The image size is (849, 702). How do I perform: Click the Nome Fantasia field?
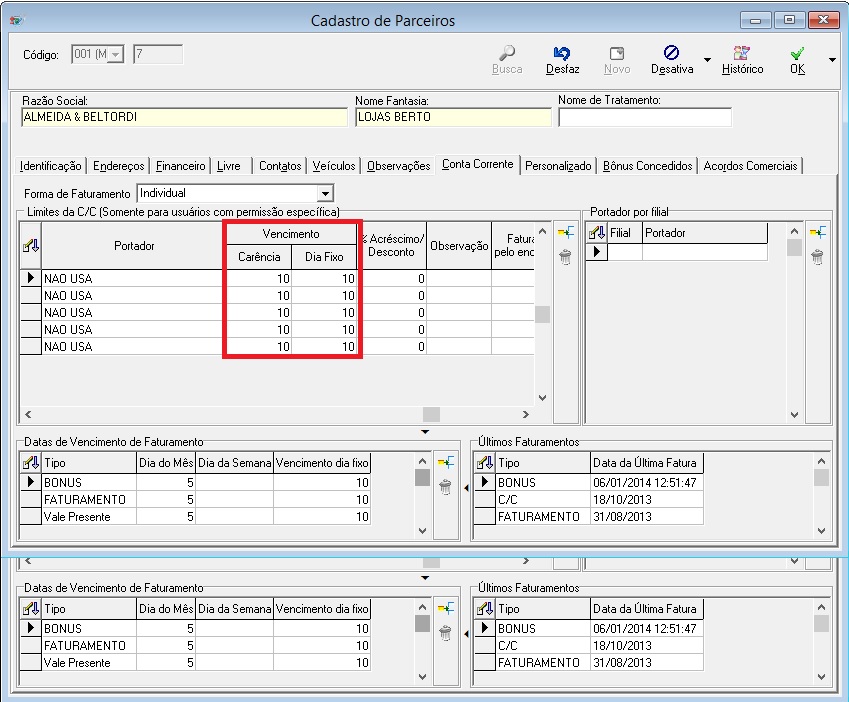[453, 117]
